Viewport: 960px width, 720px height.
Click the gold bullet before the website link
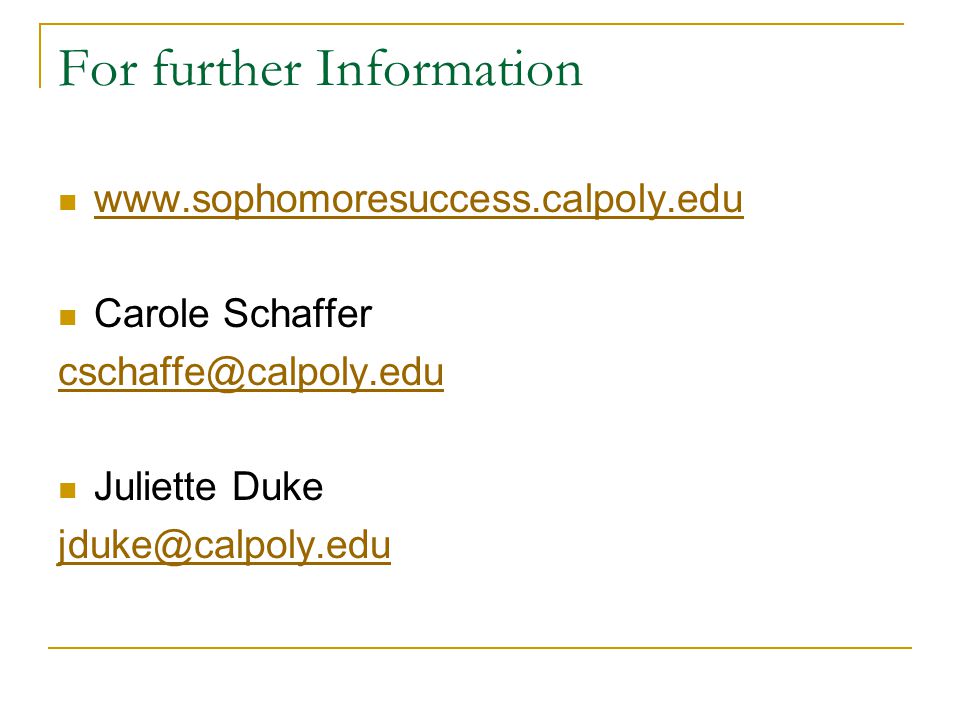67,202
